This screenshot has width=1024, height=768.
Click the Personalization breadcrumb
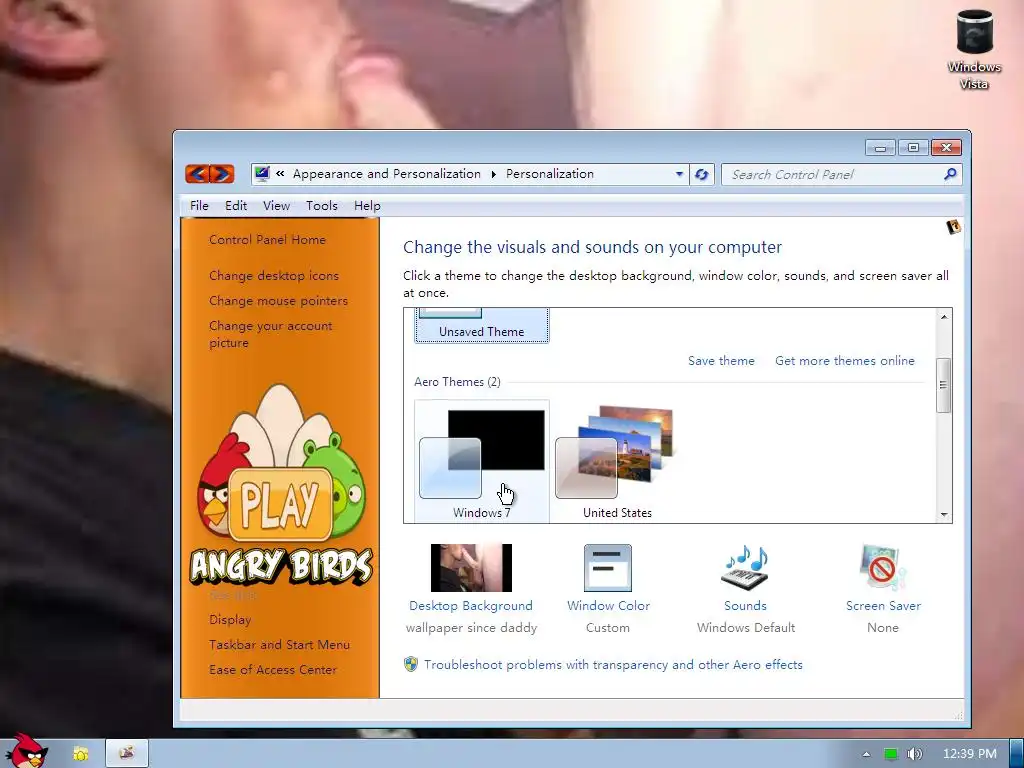550,174
